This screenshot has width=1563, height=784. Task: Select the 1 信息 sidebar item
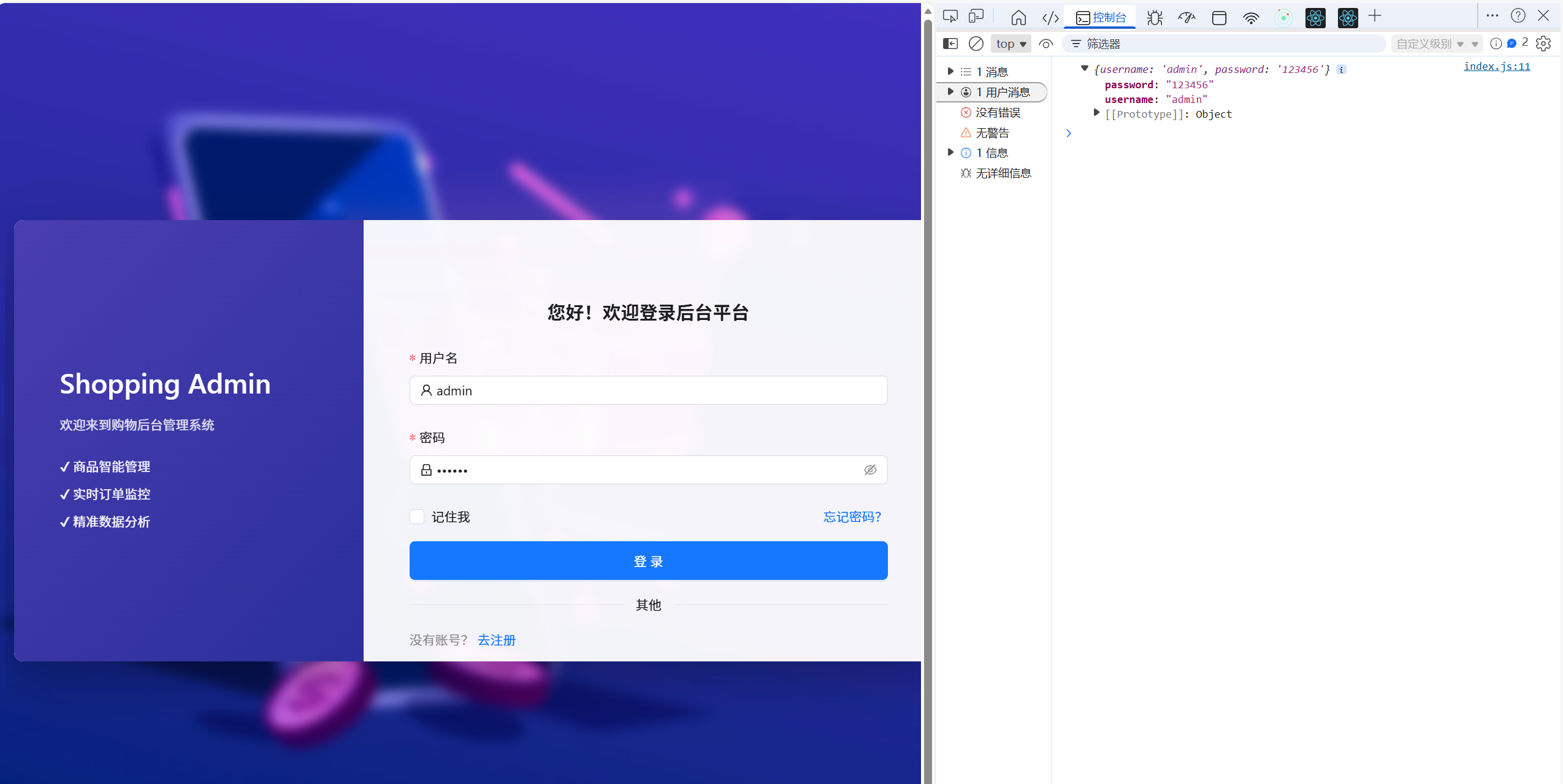(992, 153)
